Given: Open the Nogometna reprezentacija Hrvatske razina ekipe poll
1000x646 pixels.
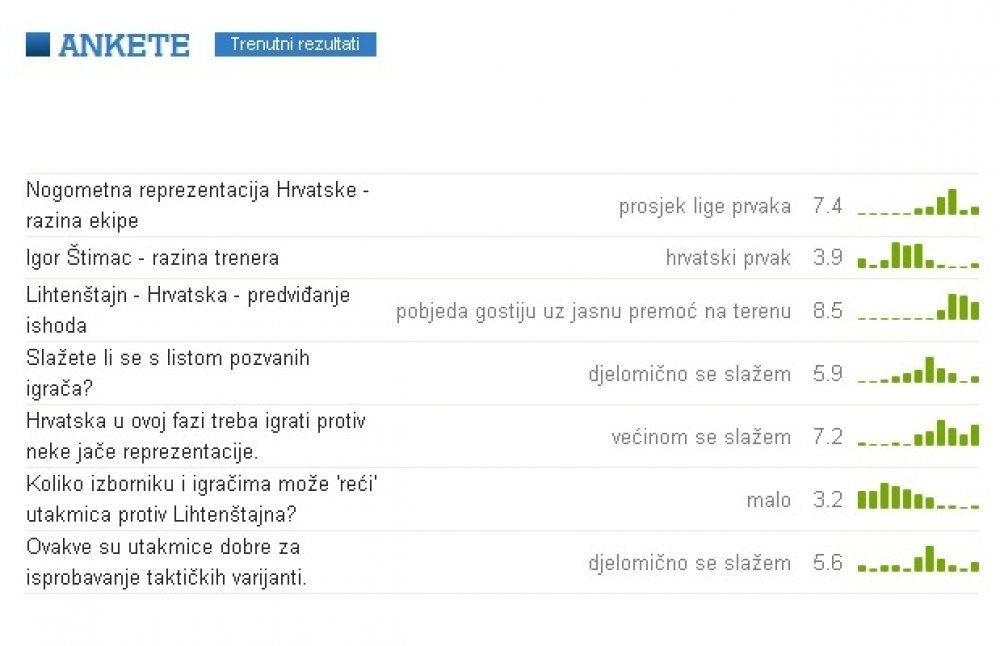Looking at the screenshot, I should (x=198, y=205).
